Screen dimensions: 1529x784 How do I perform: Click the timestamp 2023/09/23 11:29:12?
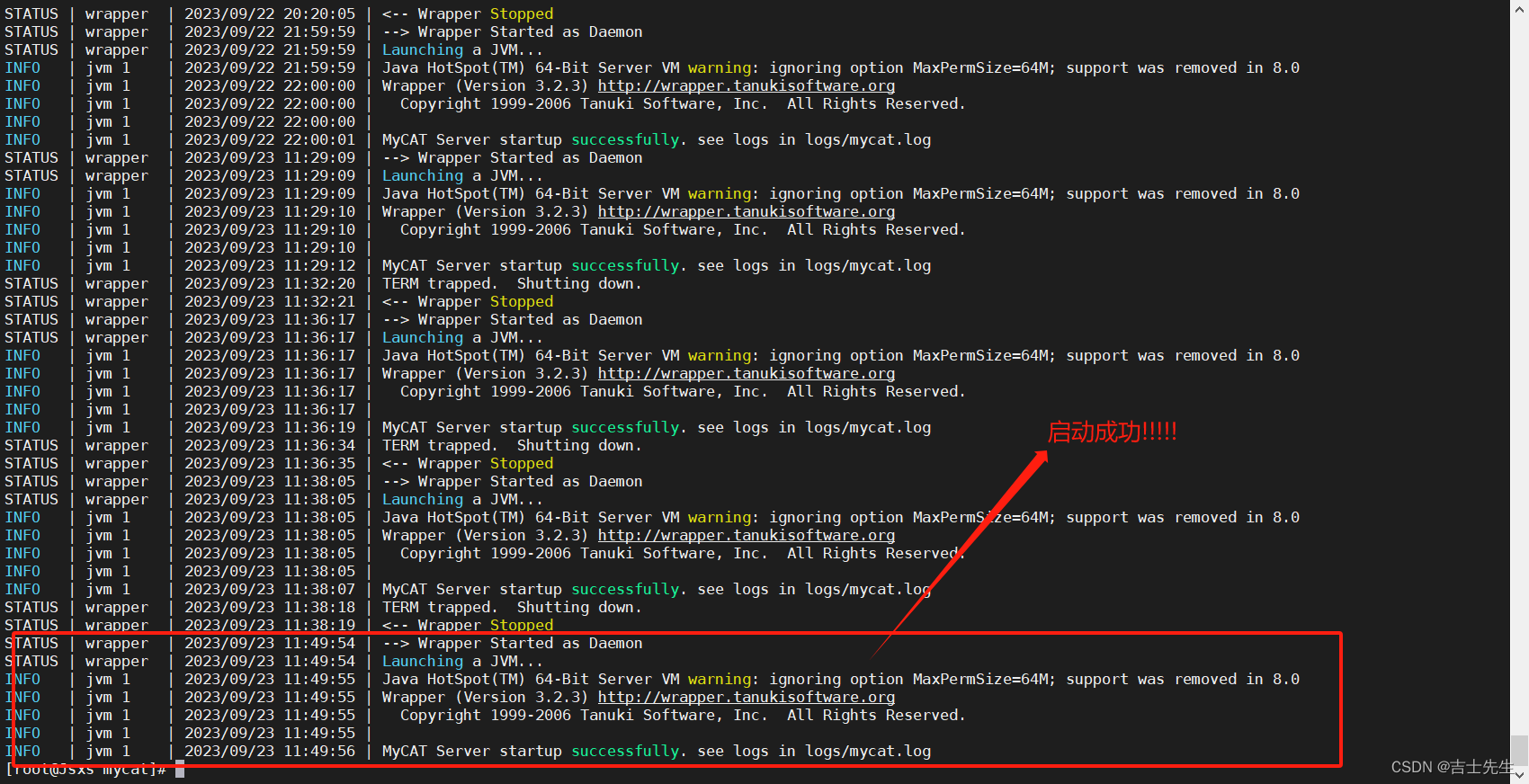[x=270, y=266]
